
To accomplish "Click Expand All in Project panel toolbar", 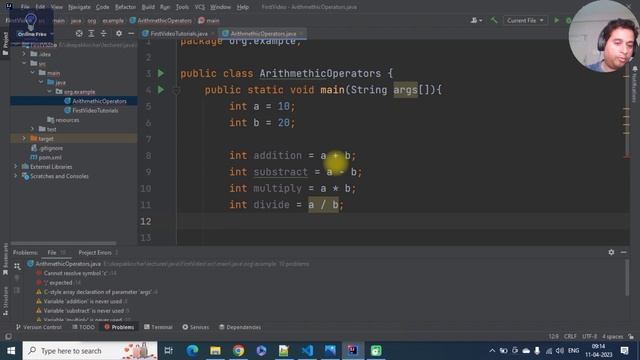I will 91,33.
